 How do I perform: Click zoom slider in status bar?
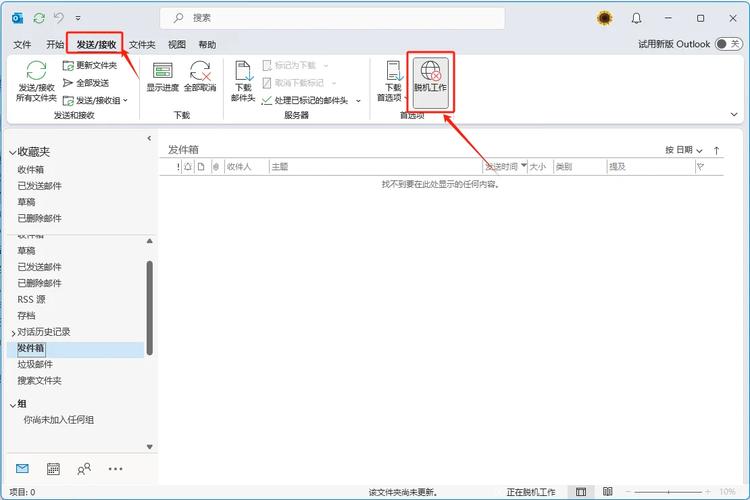668,492
